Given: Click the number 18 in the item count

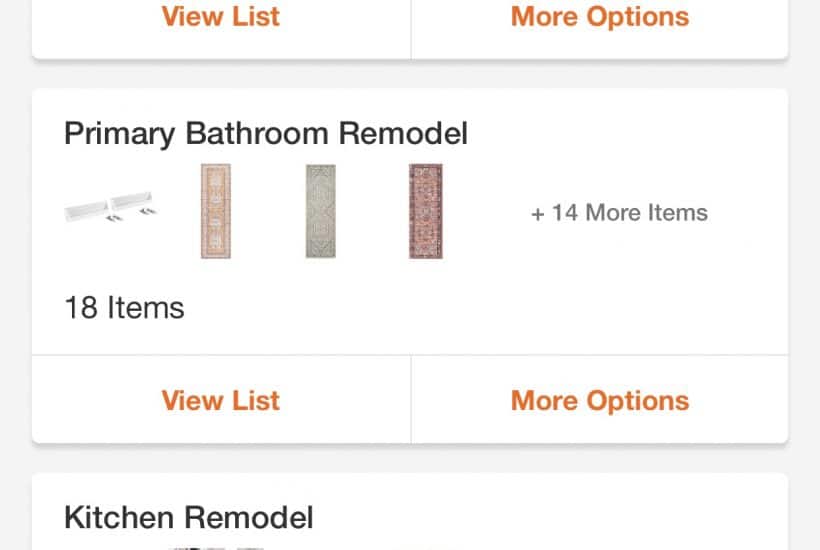Looking at the screenshot, I should pyautogui.click(x=81, y=307).
